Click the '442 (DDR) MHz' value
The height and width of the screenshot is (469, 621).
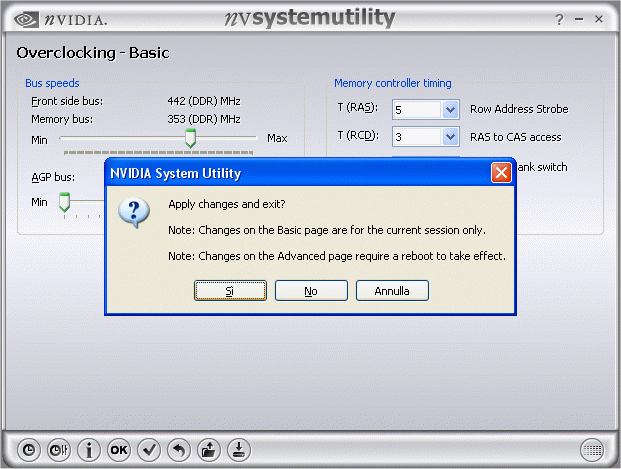[x=204, y=101]
